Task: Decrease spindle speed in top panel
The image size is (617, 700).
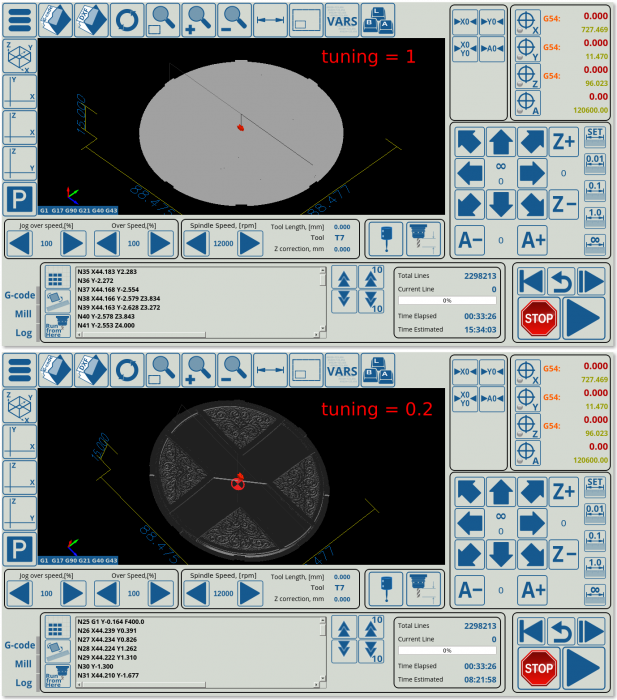Action: [196, 243]
